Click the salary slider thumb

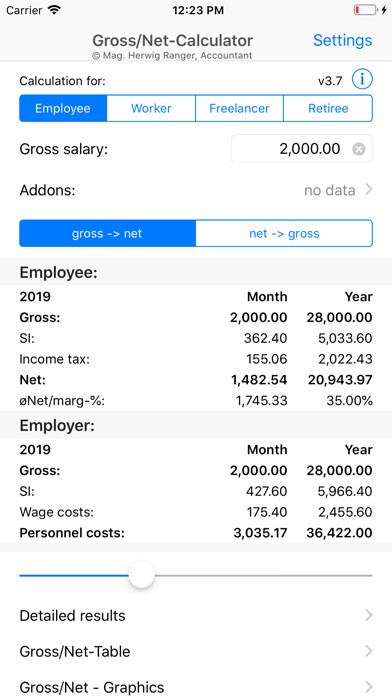pyautogui.click(x=142, y=575)
